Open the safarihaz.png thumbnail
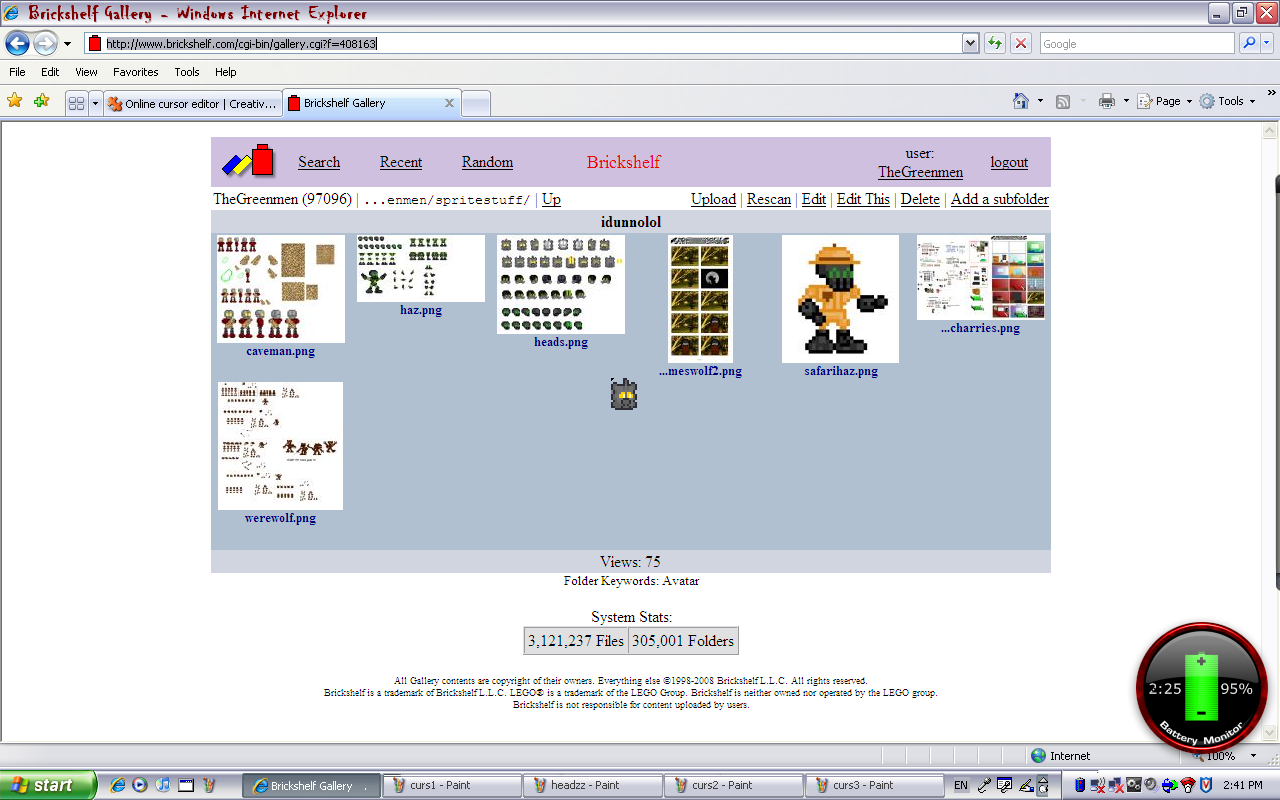Screen dimensions: 1280x800 click(840, 298)
